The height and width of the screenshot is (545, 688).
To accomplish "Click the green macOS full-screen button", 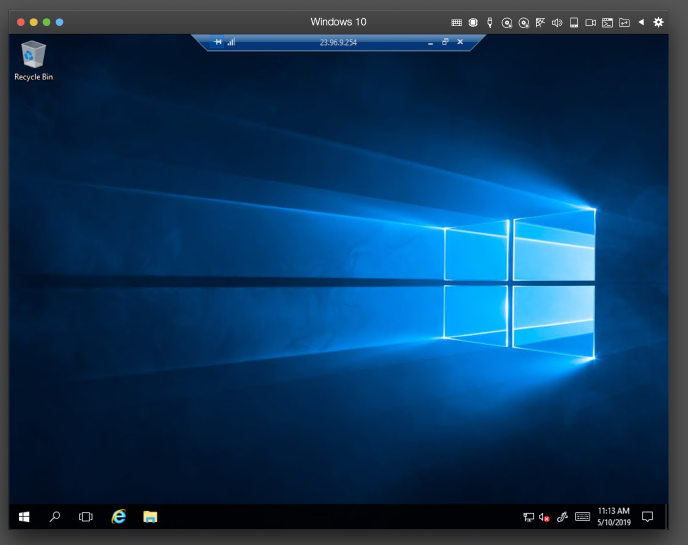I will click(x=47, y=22).
